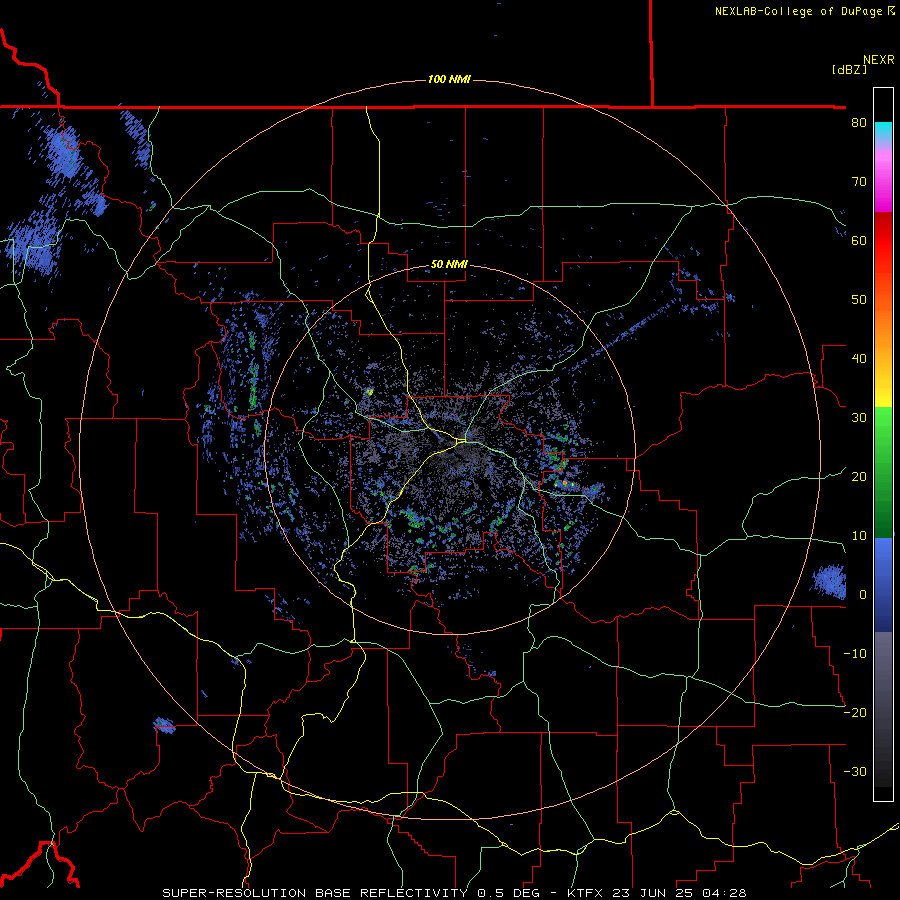The image size is (900, 900).
Task: Click the 30 value on dBZ scale
Action: pos(859,418)
